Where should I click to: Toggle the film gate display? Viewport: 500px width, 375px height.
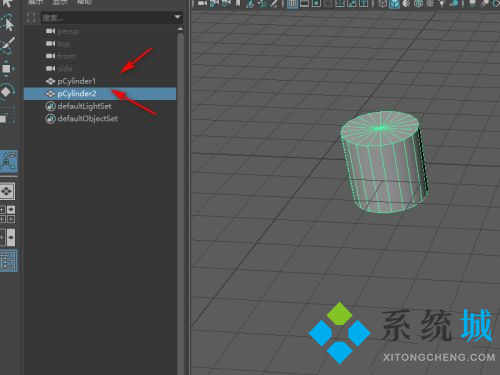point(304,4)
